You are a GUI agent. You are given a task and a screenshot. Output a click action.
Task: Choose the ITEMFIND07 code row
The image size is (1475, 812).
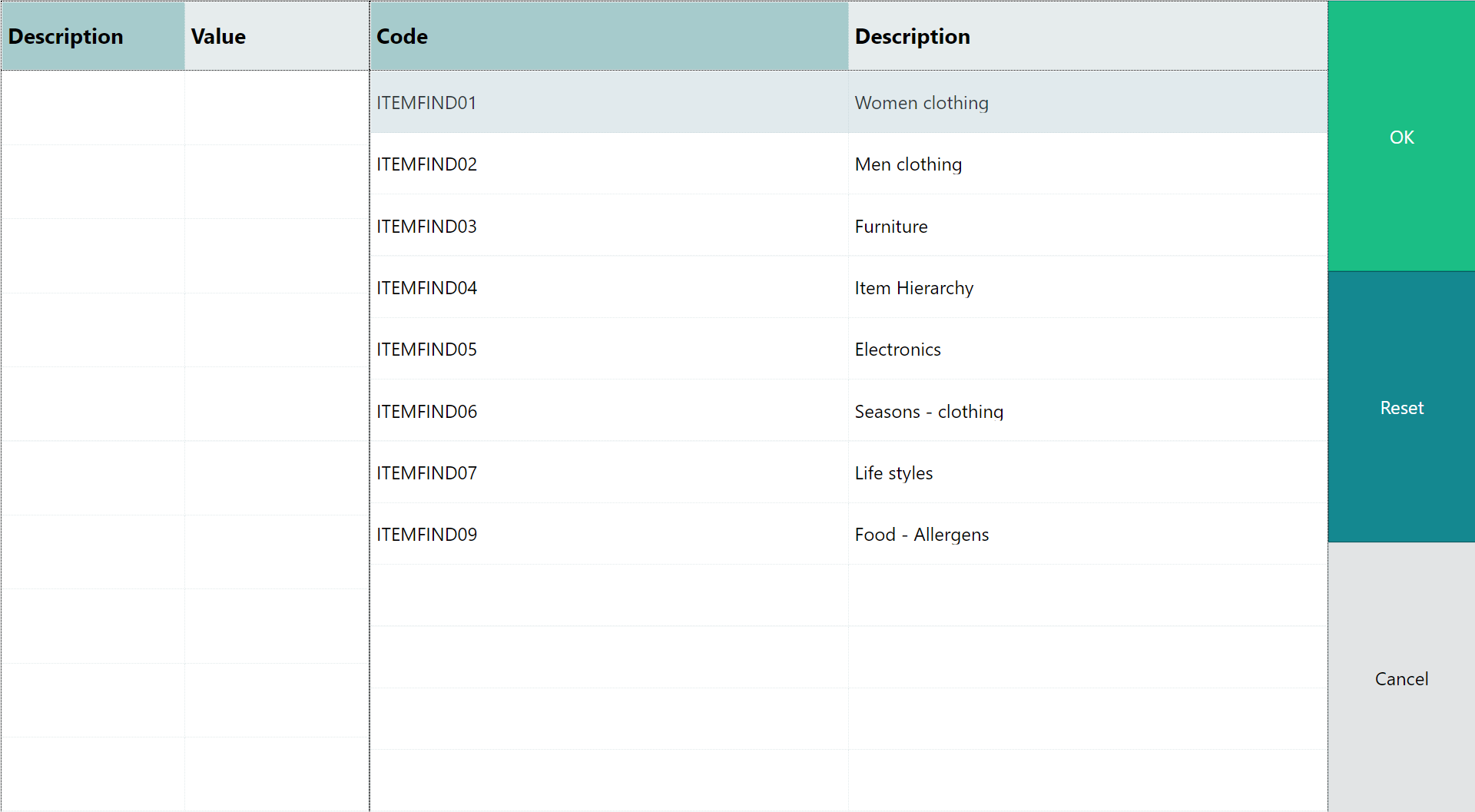coord(426,473)
